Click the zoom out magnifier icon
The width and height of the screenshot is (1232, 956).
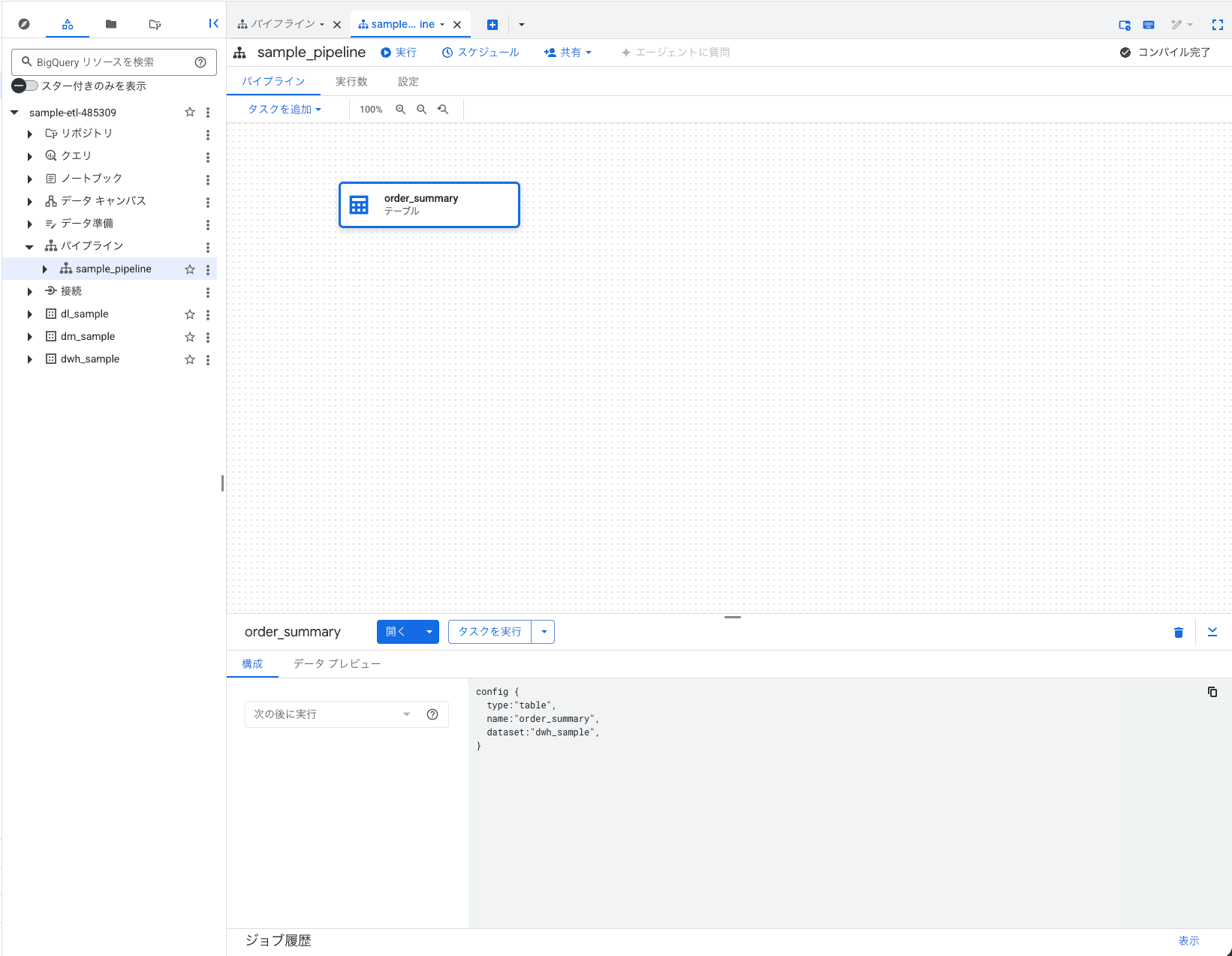pyautogui.click(x=422, y=110)
